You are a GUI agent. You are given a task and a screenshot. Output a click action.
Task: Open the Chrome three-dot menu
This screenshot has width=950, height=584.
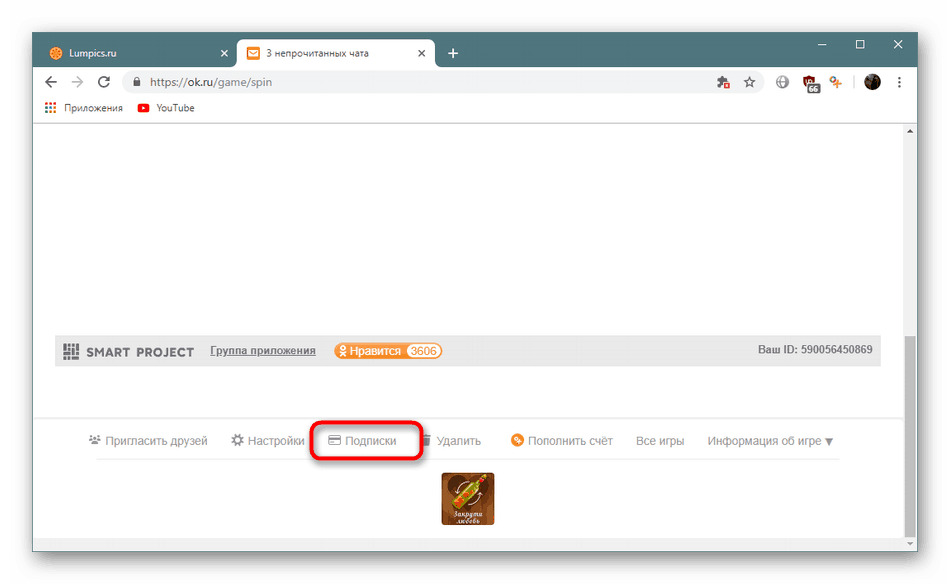(x=899, y=82)
